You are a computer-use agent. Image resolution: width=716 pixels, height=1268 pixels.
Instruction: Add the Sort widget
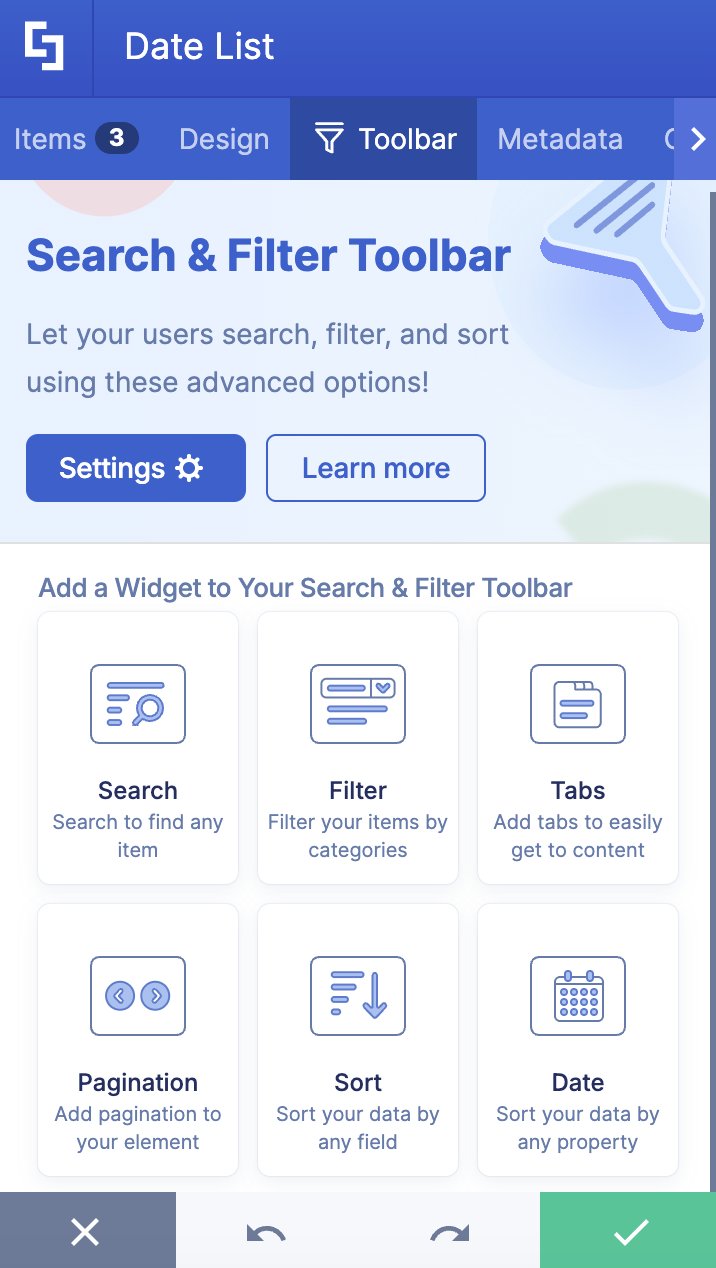click(357, 1039)
